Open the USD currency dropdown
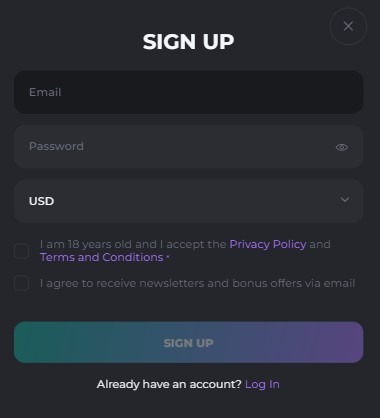The image size is (380, 418). coord(189,201)
